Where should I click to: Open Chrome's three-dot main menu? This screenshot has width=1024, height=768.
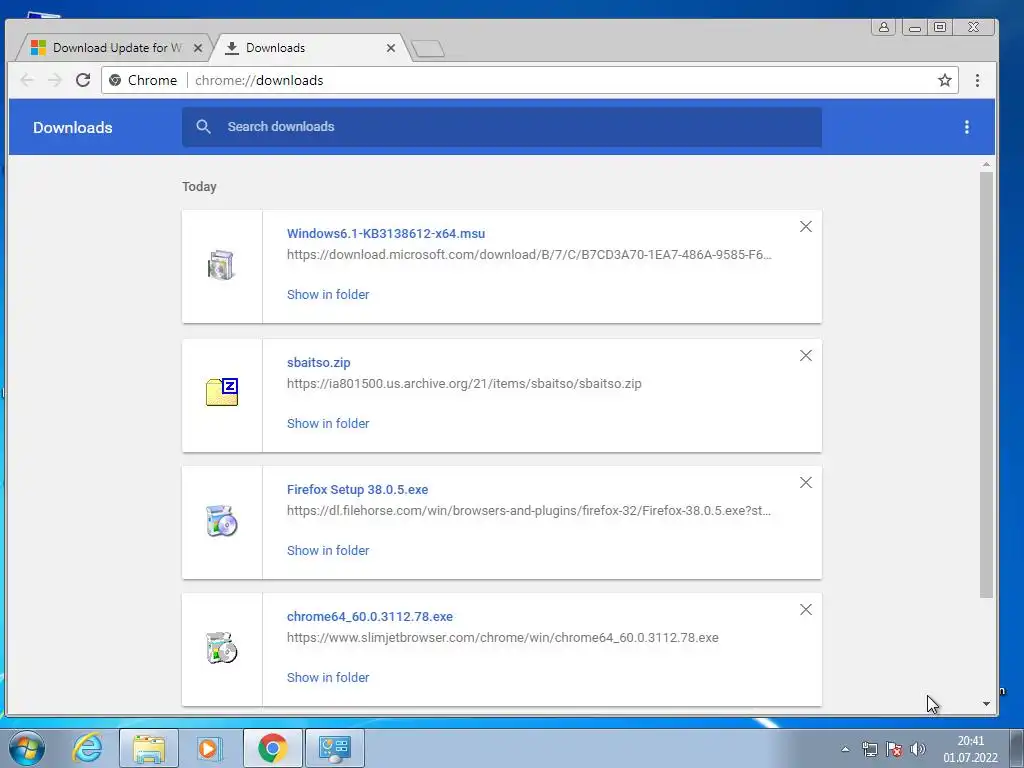pyautogui.click(x=977, y=80)
